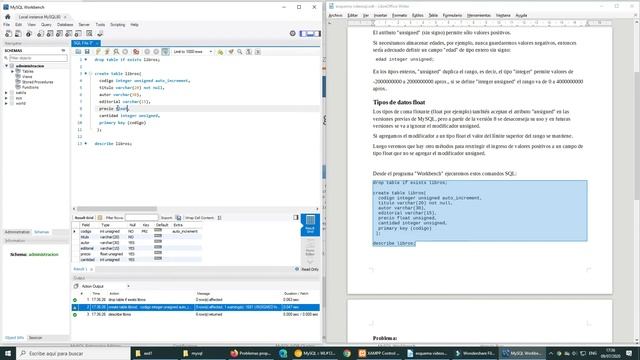Screen dimensions: 640x360
Task: Click the Export recordset icon
Action: [178, 218]
